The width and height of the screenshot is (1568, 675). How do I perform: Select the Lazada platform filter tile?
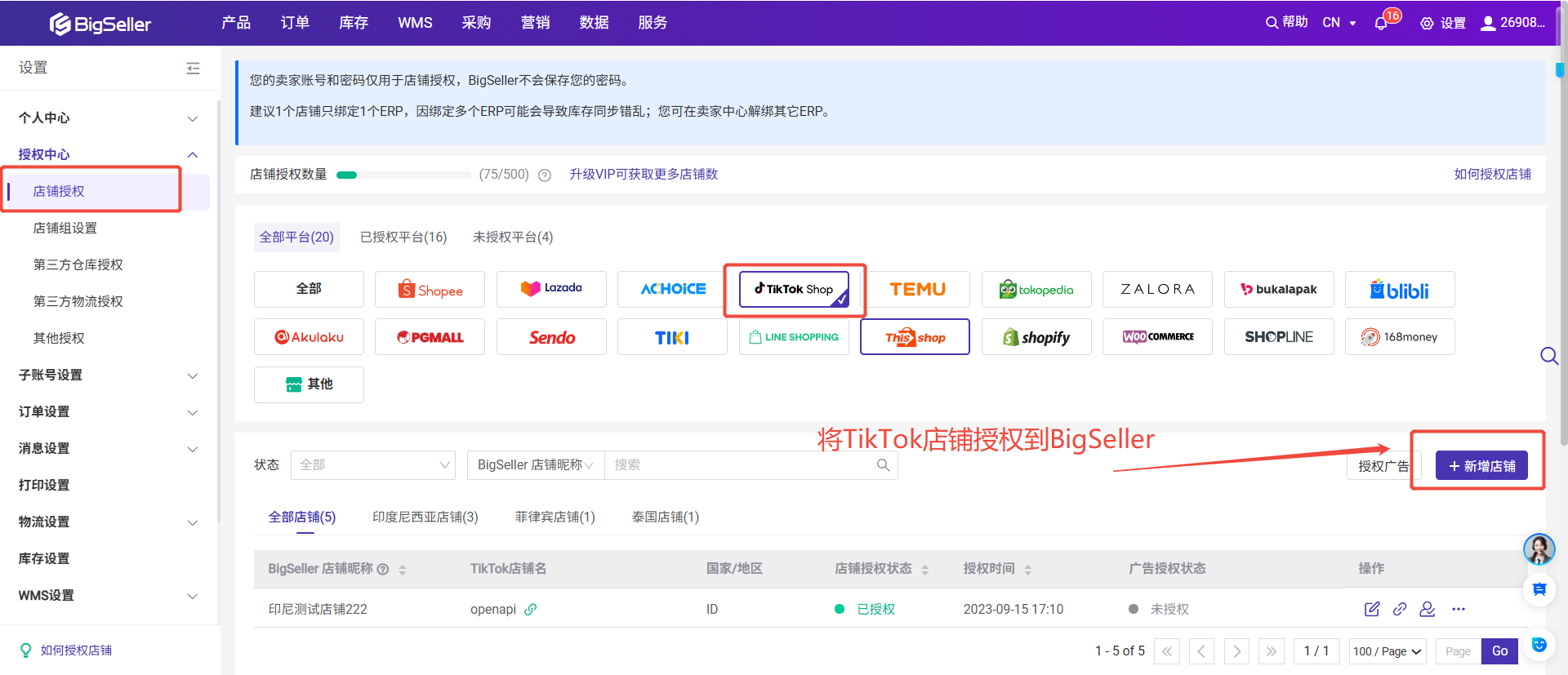551,289
